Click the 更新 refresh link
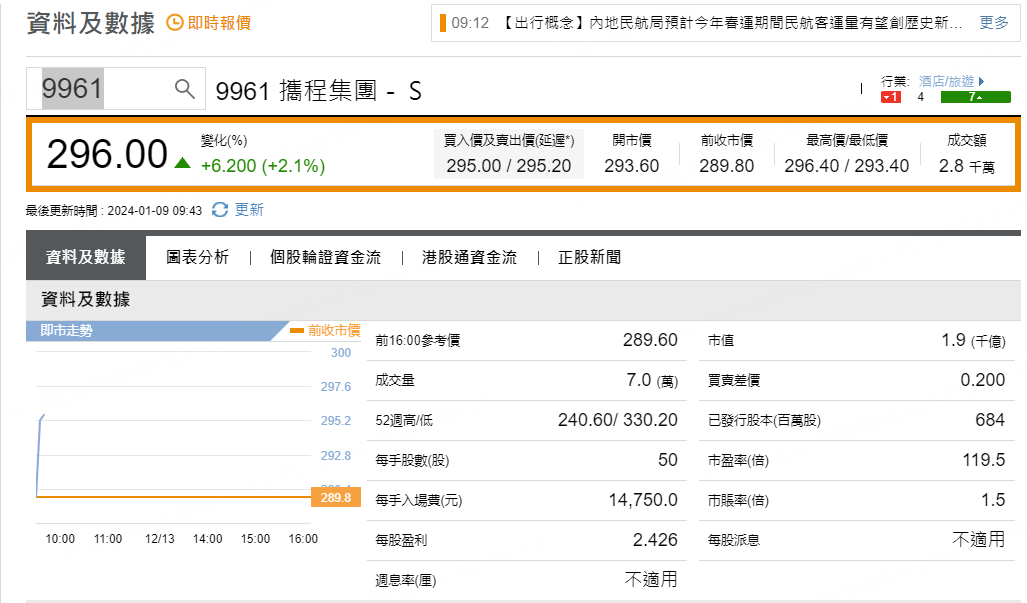Viewport: 1027px width, 603px height. coord(249,210)
